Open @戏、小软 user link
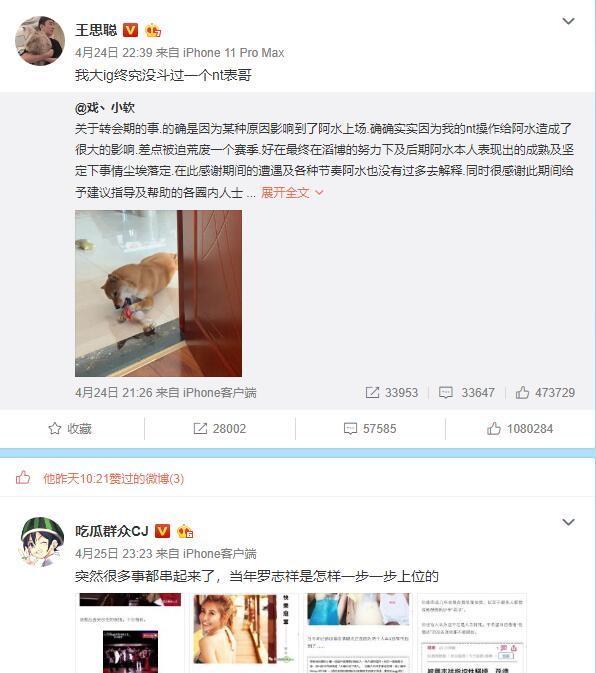 click(105, 107)
